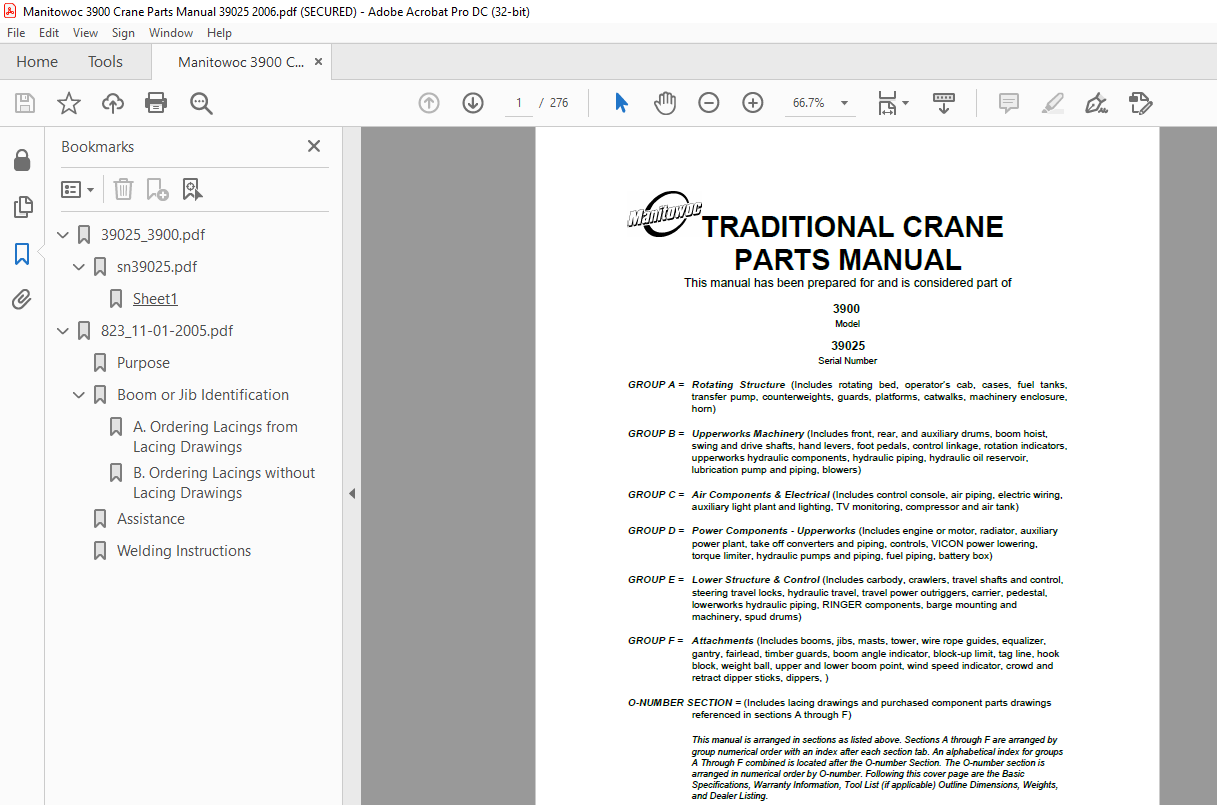
Task: Open bookmarks options menu dropdown
Action: click(x=78, y=189)
